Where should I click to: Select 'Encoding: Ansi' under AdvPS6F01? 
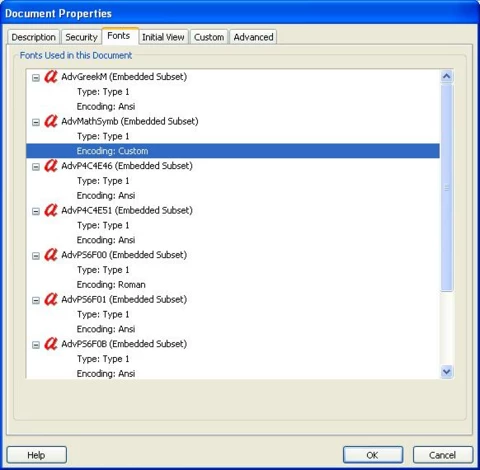(x=106, y=329)
